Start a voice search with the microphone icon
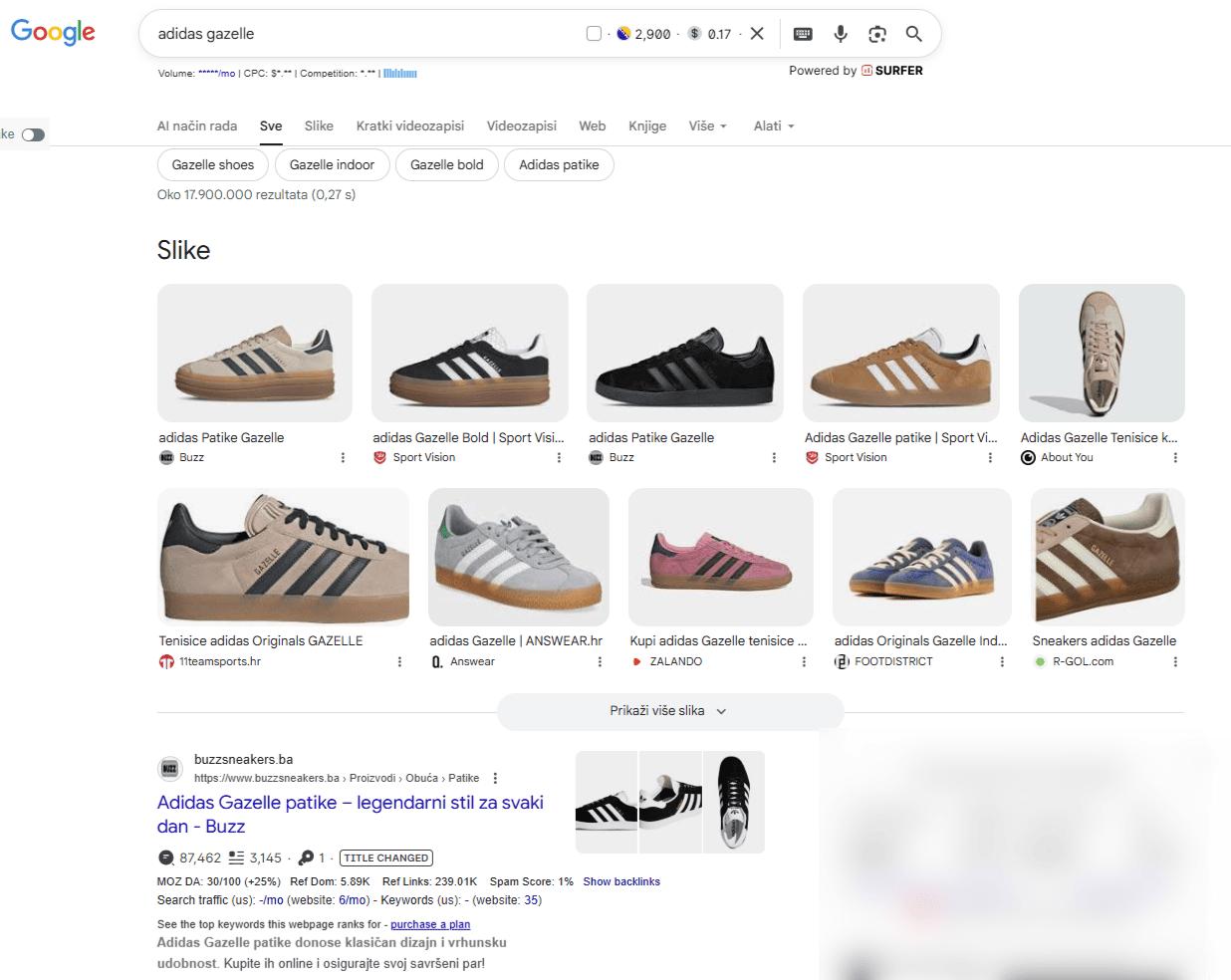This screenshot has height=980, width=1231. tap(841, 33)
